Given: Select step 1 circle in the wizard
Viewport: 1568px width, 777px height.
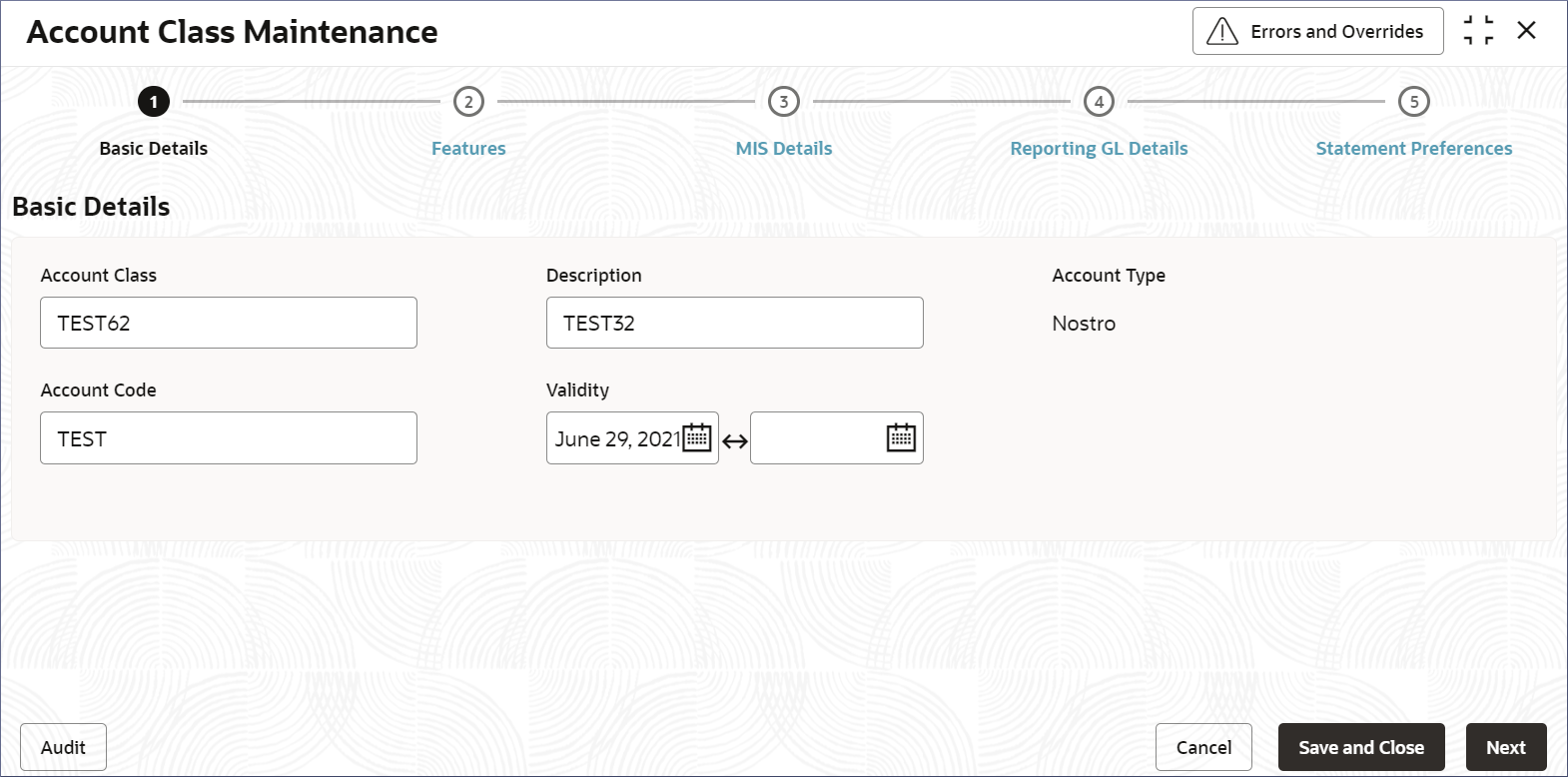Looking at the screenshot, I should point(154,101).
